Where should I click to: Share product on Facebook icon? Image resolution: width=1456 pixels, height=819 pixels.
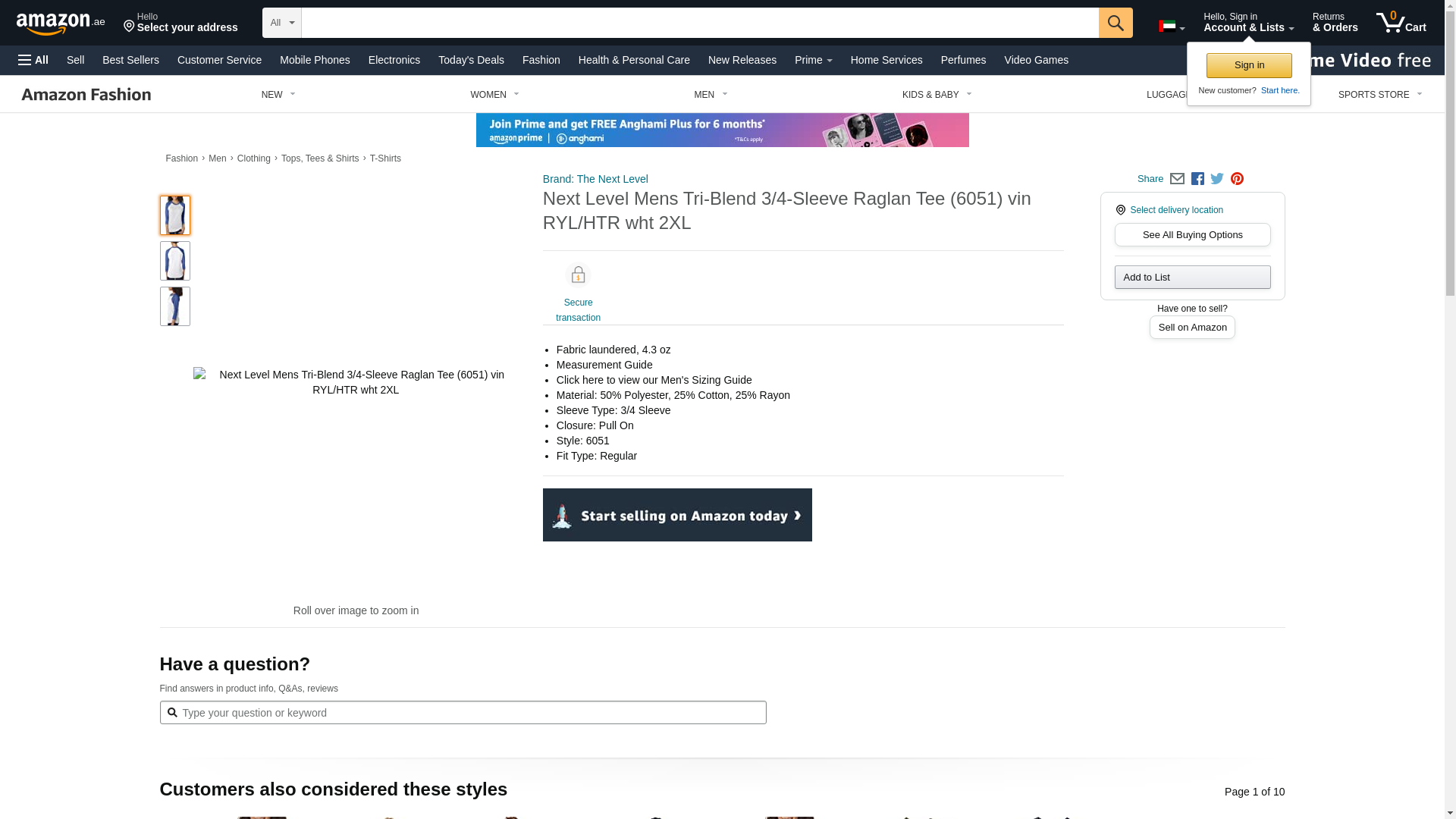pos(1197,179)
